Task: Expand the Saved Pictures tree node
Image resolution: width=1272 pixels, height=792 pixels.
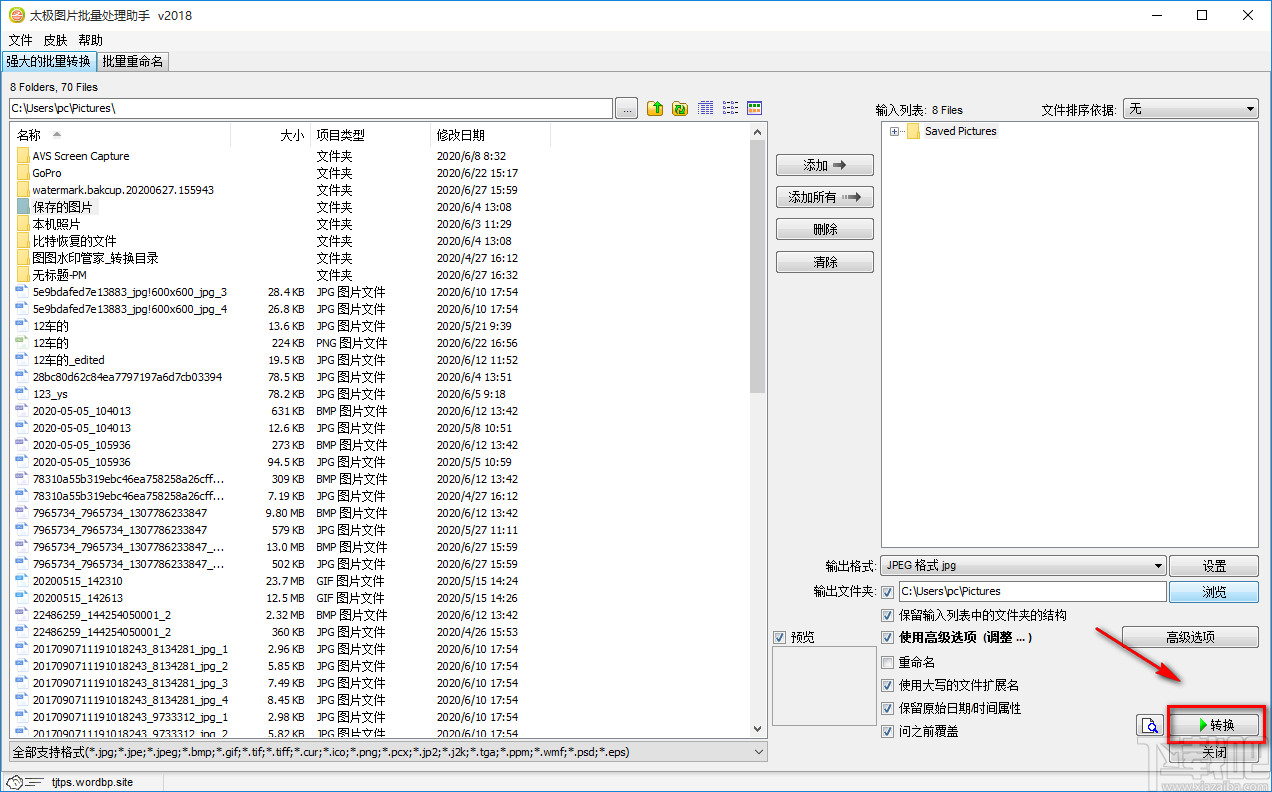Action: pos(894,131)
